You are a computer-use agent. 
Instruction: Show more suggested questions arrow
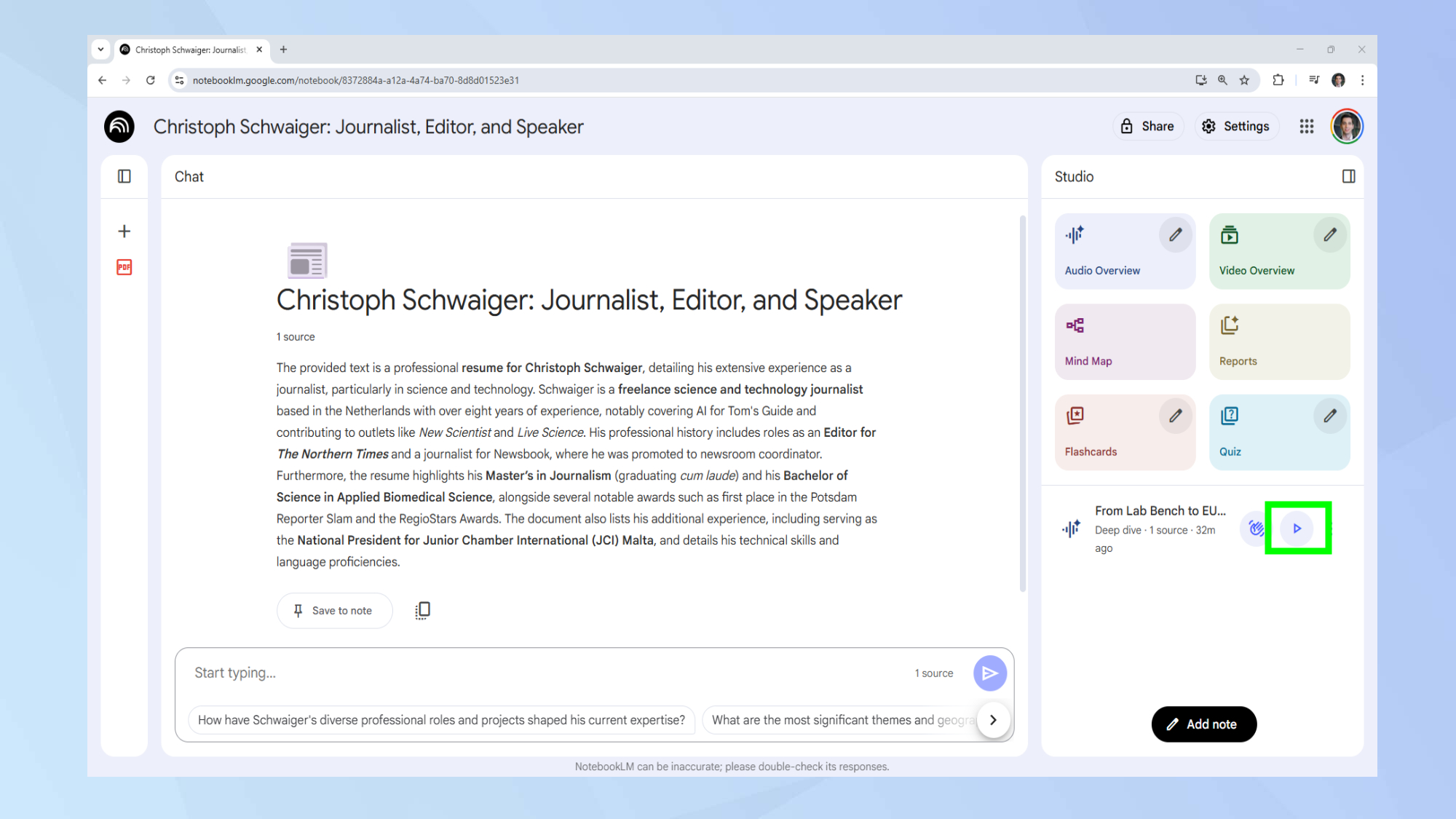(993, 720)
